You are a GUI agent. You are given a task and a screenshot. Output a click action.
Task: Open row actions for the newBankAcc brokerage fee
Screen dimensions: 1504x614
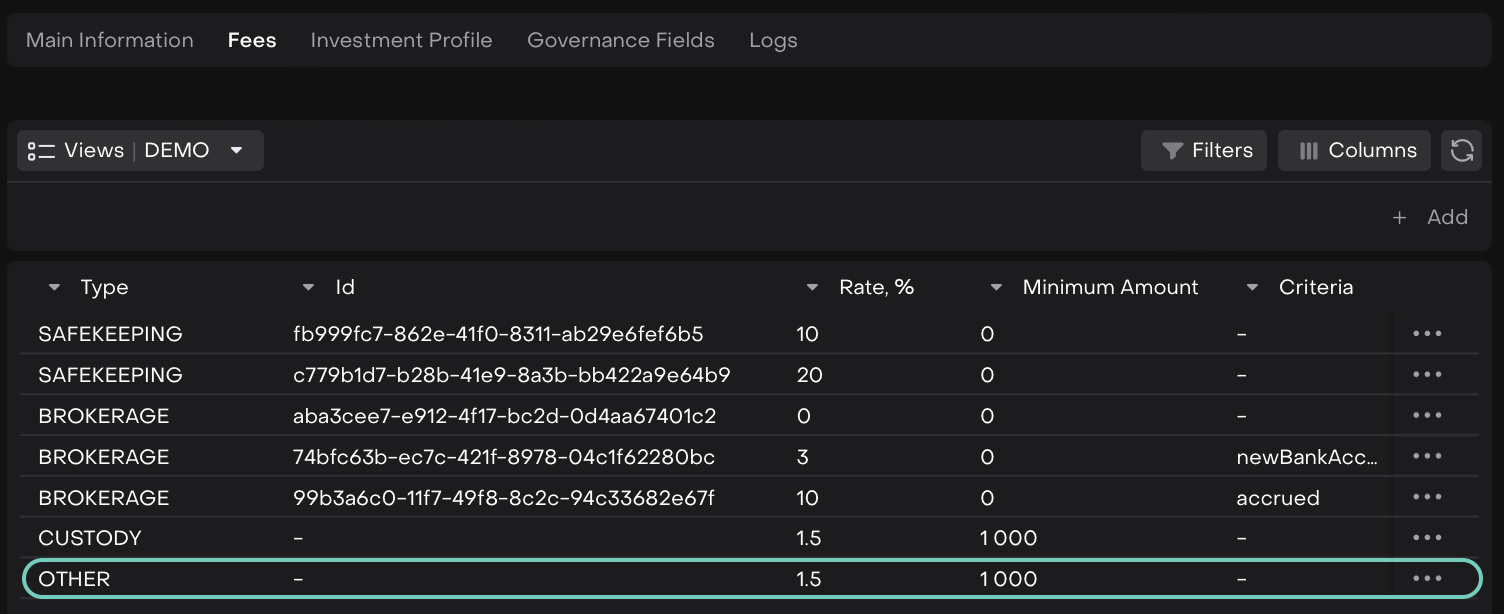click(x=1427, y=457)
